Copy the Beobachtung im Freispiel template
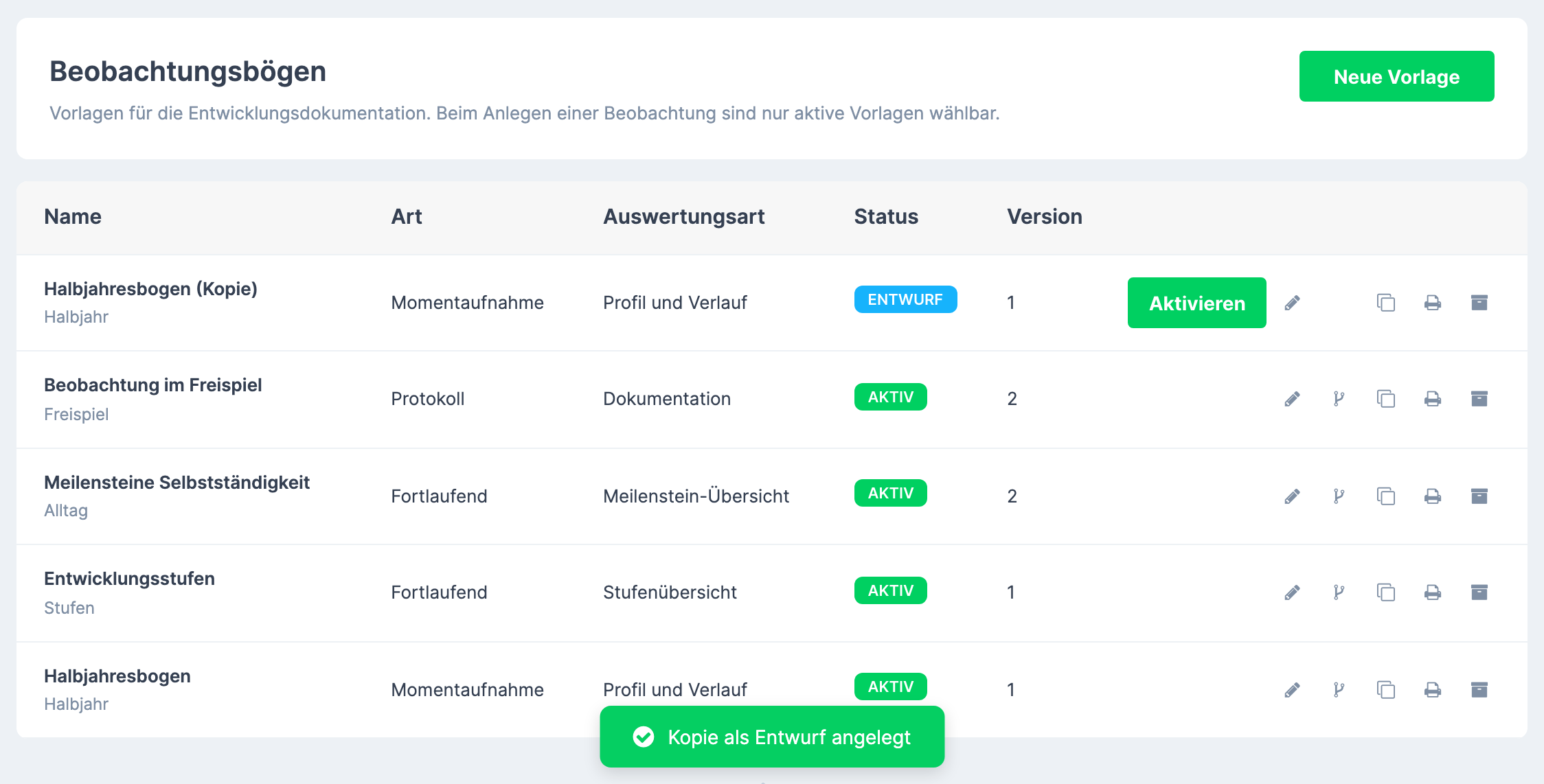This screenshot has height=784, width=1544. (x=1386, y=399)
